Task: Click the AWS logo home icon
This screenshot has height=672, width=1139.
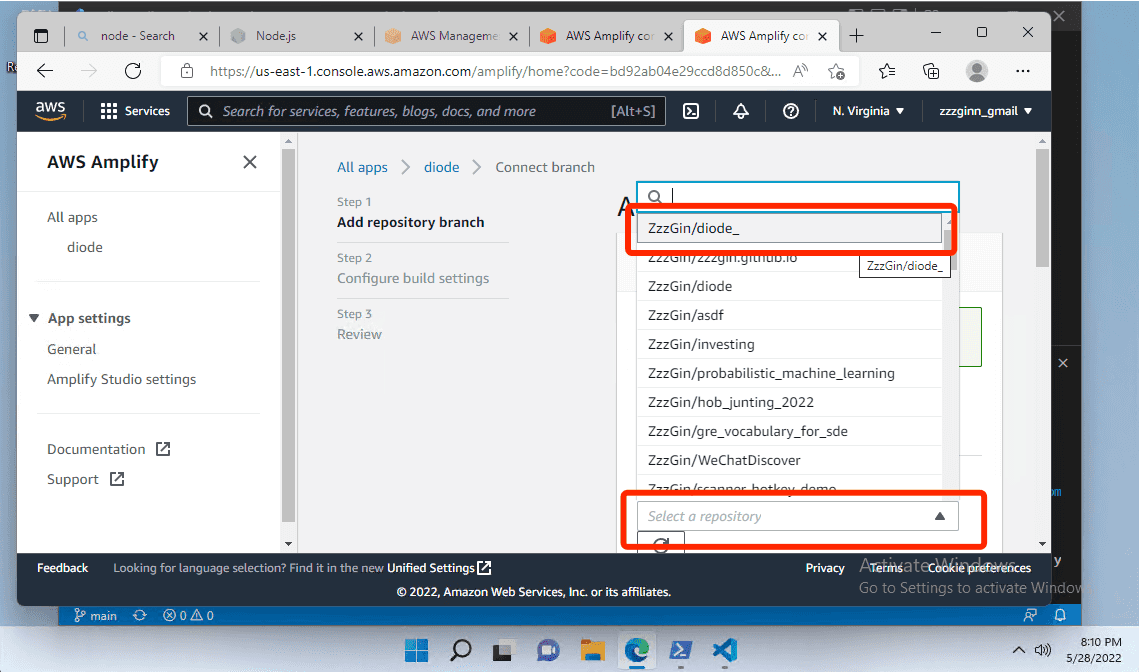Action: click(x=50, y=110)
